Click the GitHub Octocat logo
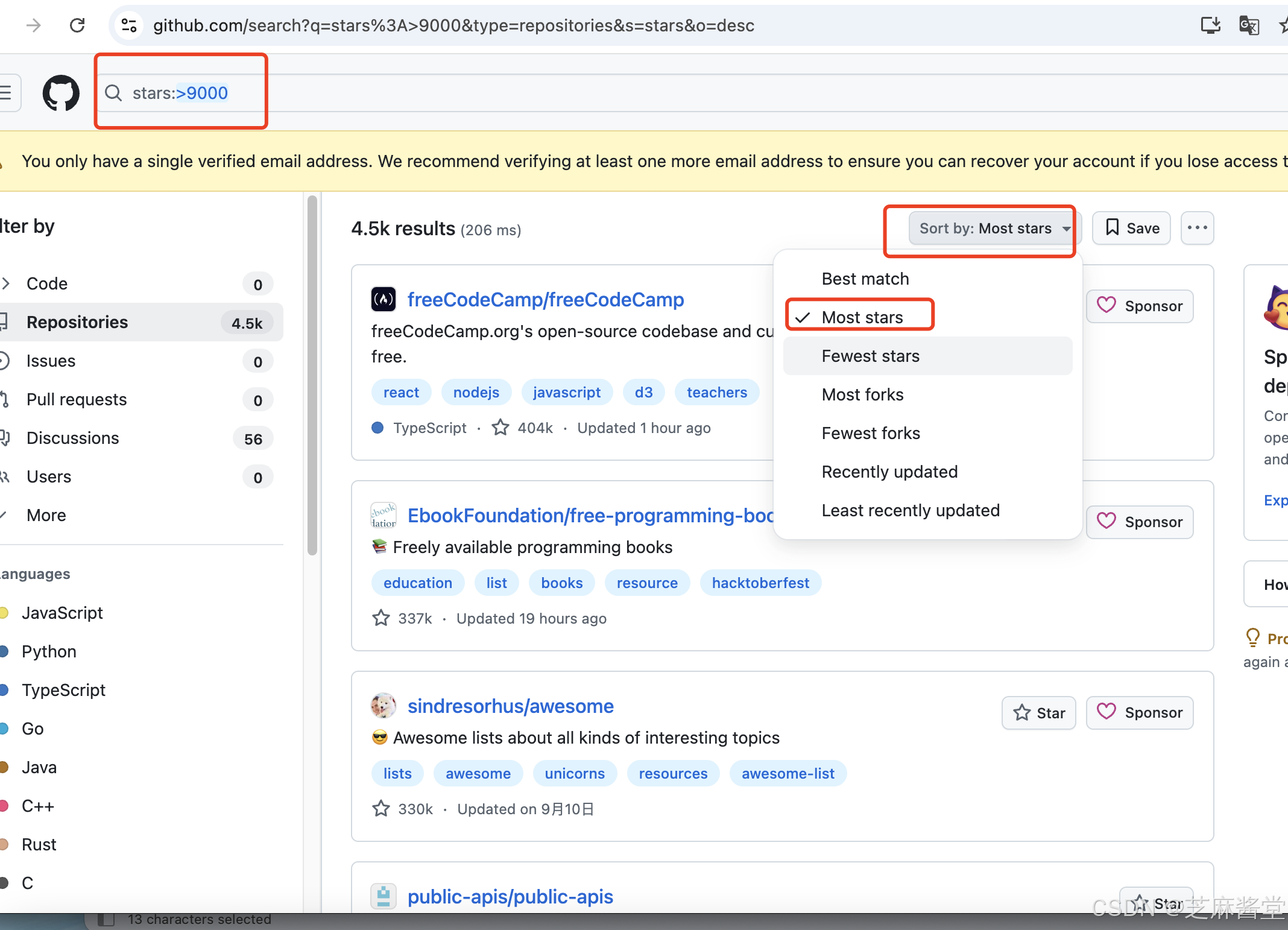Viewport: 1288px width, 930px height. pos(60,93)
